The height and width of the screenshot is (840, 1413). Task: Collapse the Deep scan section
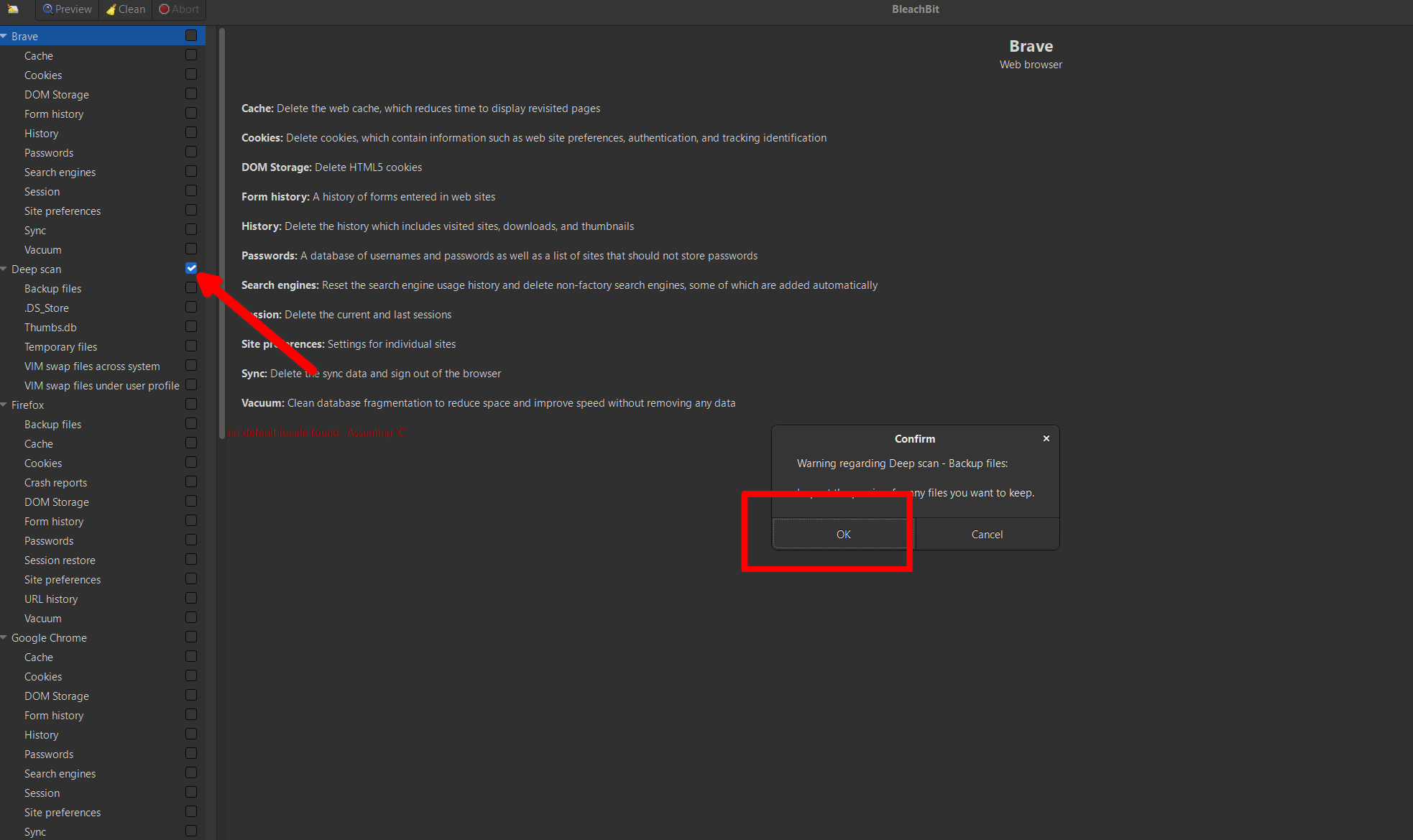pyautogui.click(x=4, y=269)
